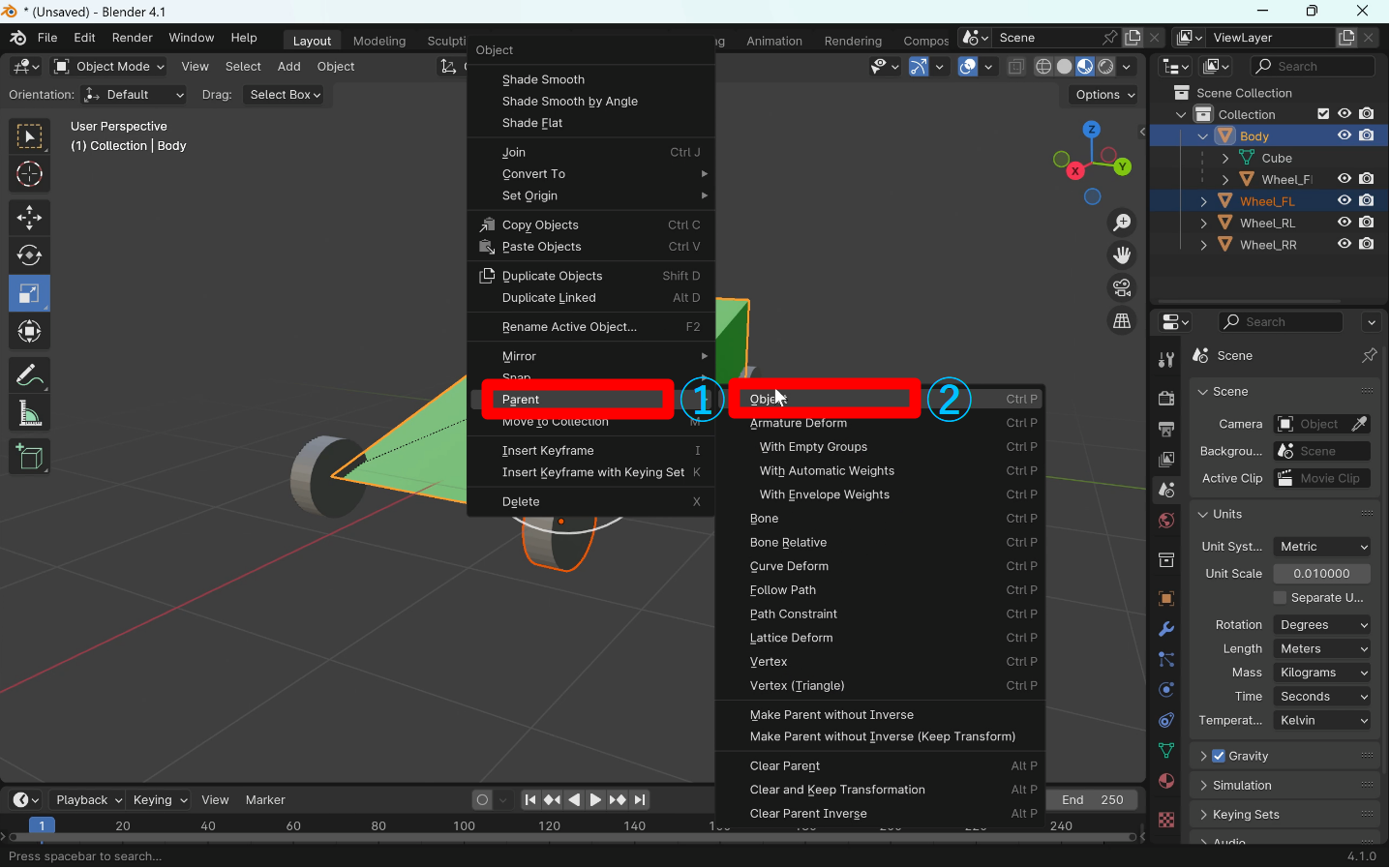Enable Separate Units checkbox
Screen dimensions: 1390x868
[1281, 598]
